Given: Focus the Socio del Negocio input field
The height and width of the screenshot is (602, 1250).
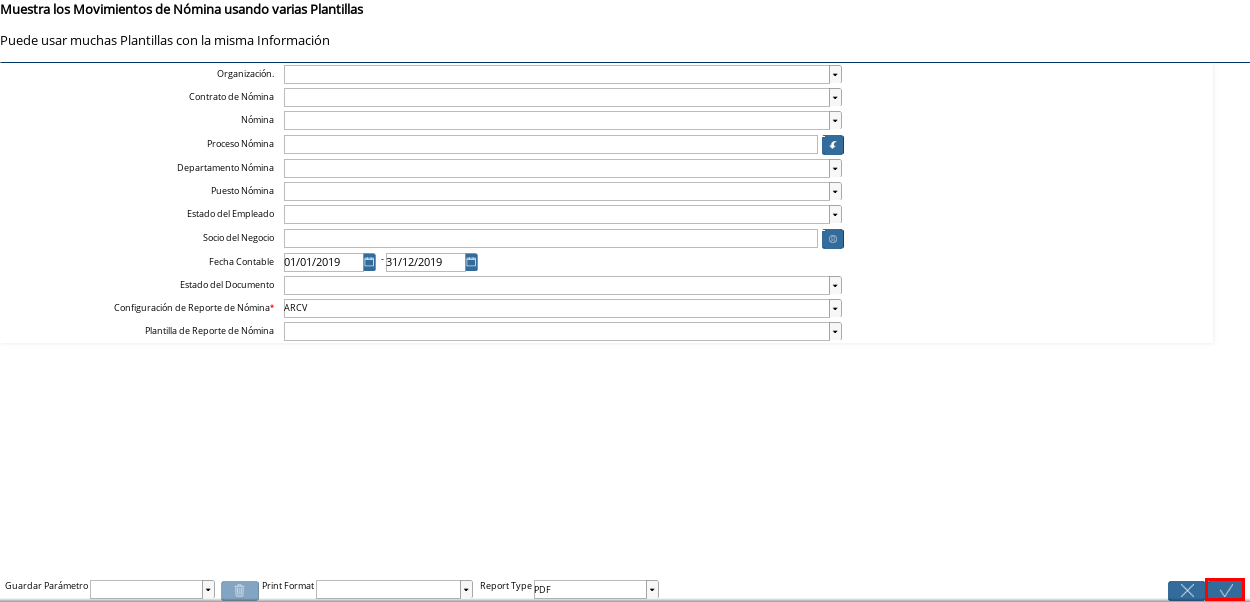Looking at the screenshot, I should pyautogui.click(x=551, y=238).
